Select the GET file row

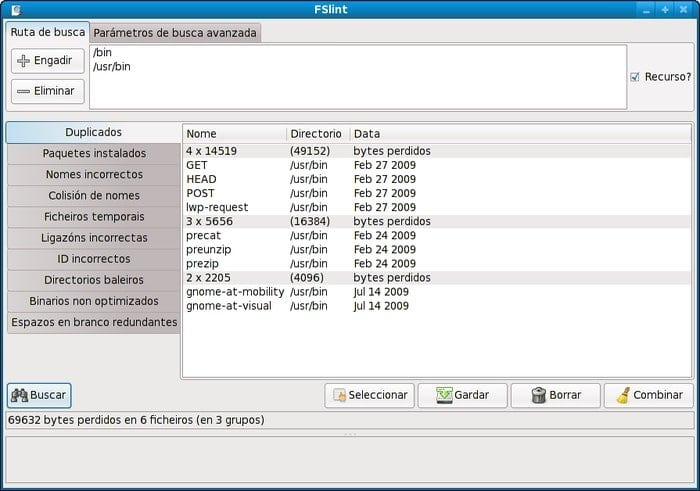pos(437,165)
